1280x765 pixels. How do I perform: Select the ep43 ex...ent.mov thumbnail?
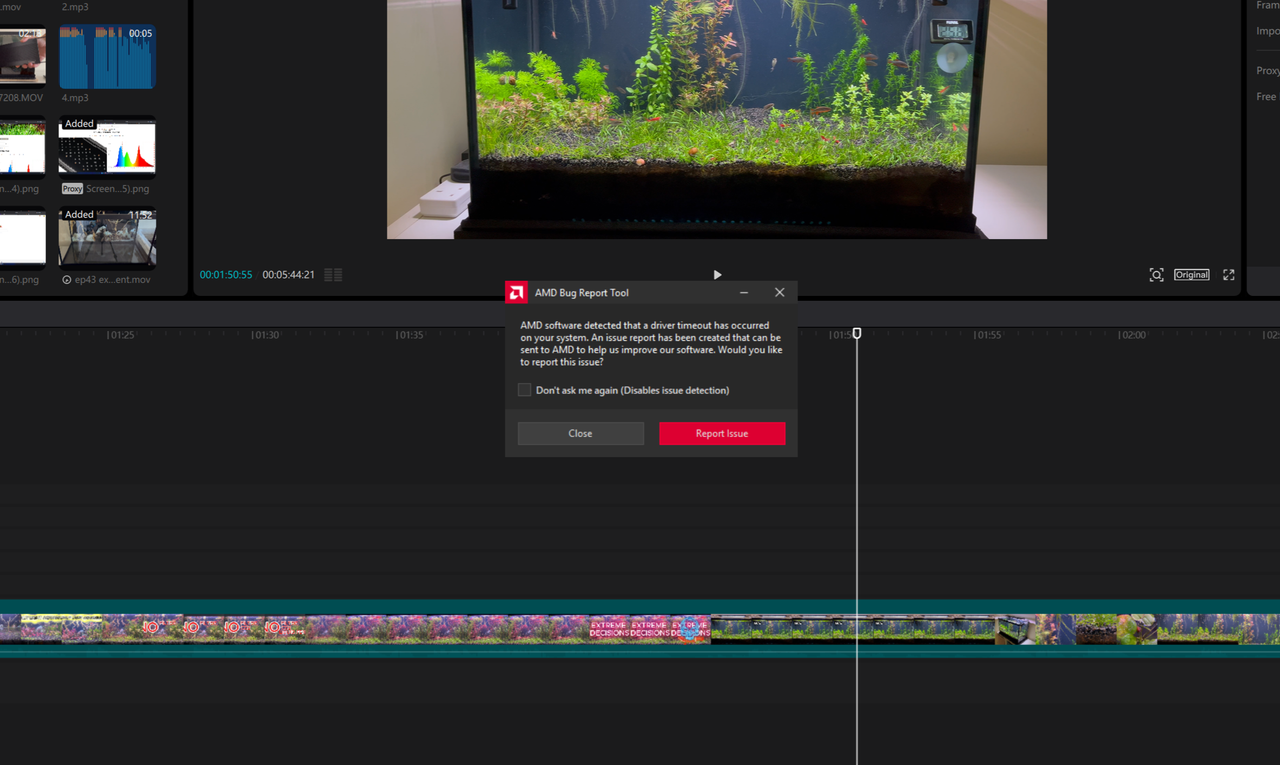(x=107, y=238)
